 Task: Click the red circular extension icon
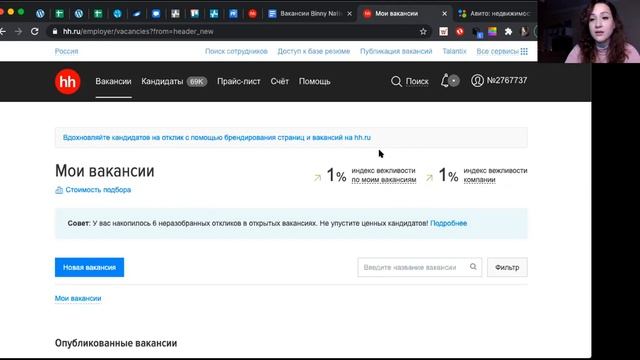(x=460, y=31)
